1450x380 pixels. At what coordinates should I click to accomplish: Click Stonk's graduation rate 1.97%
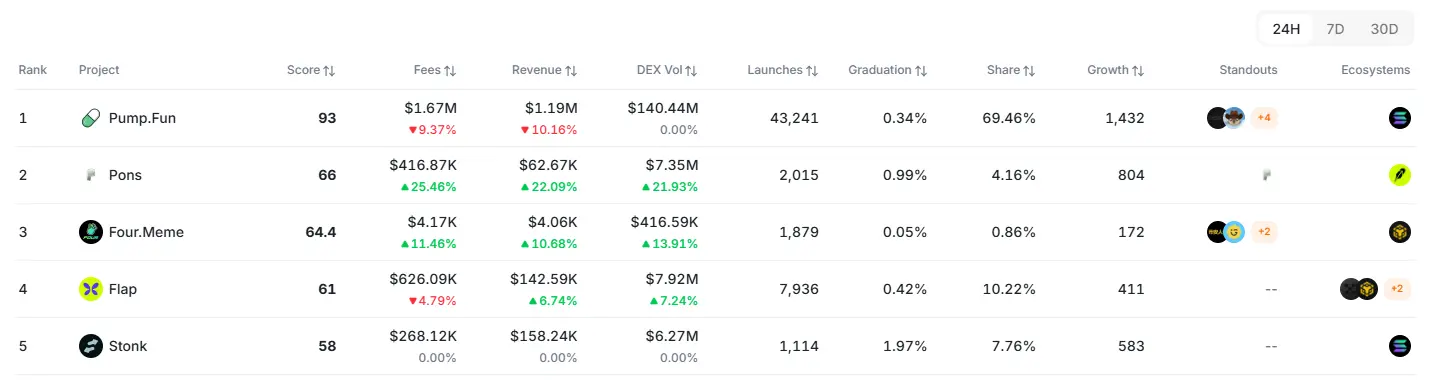(x=905, y=346)
